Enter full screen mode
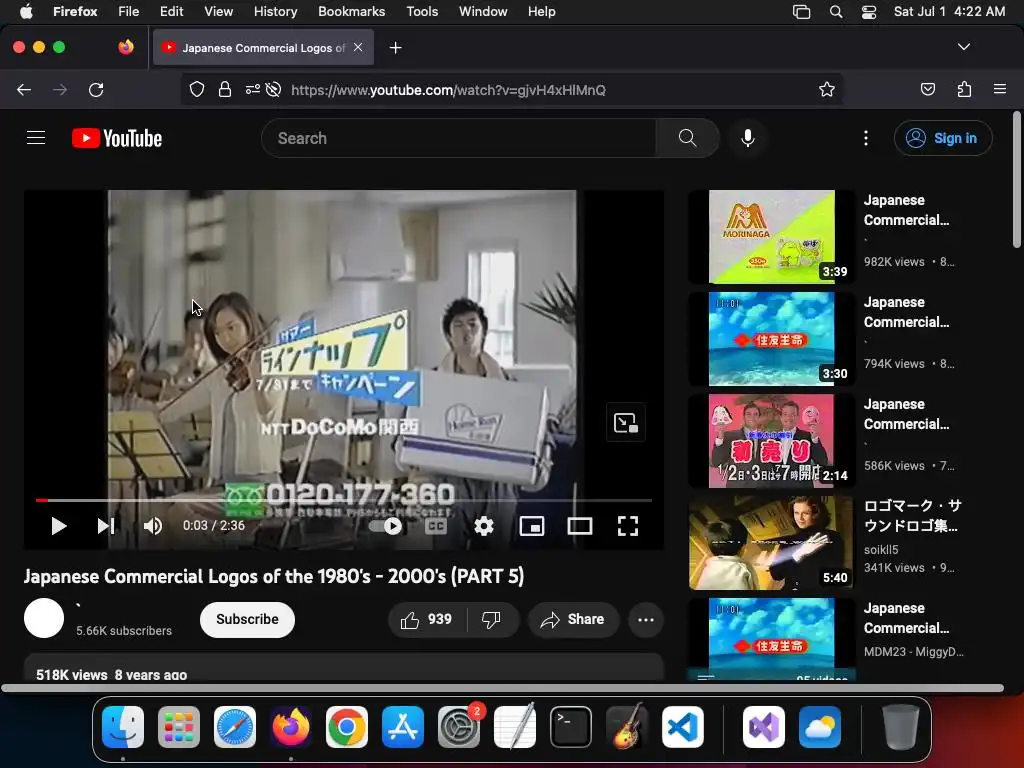This screenshot has width=1024, height=768. pyautogui.click(x=628, y=526)
